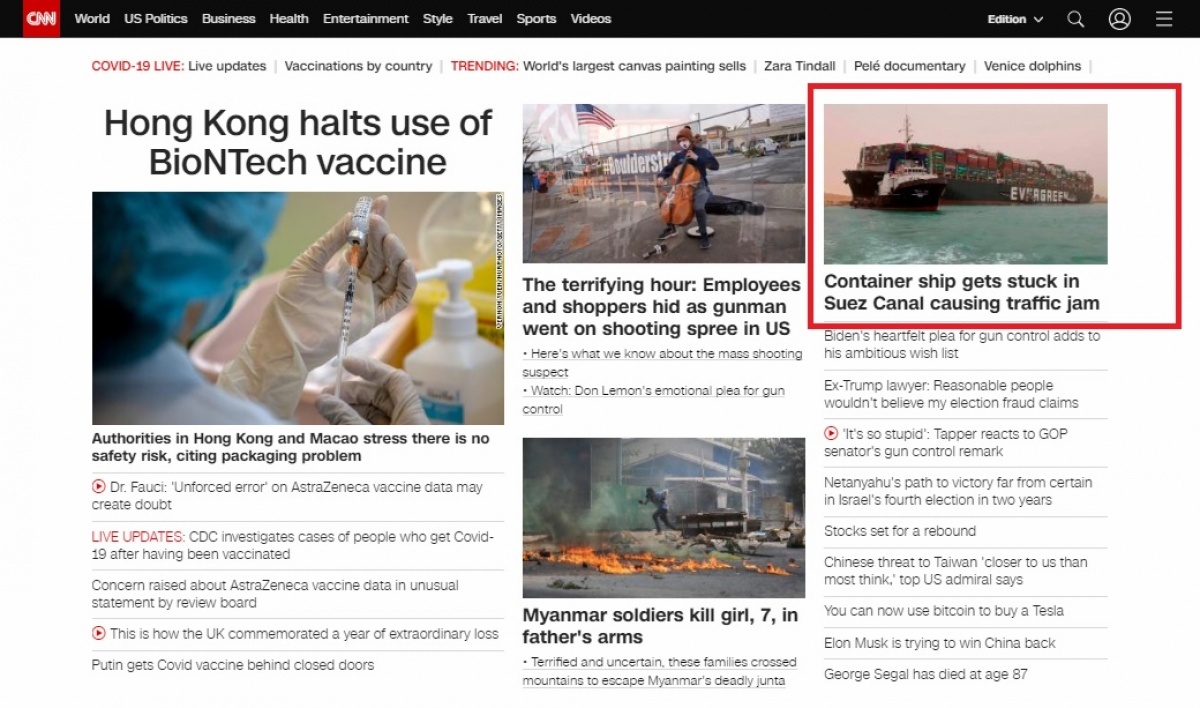Go to the Health section
Viewport: 1200px width, 708px height.
(289, 19)
